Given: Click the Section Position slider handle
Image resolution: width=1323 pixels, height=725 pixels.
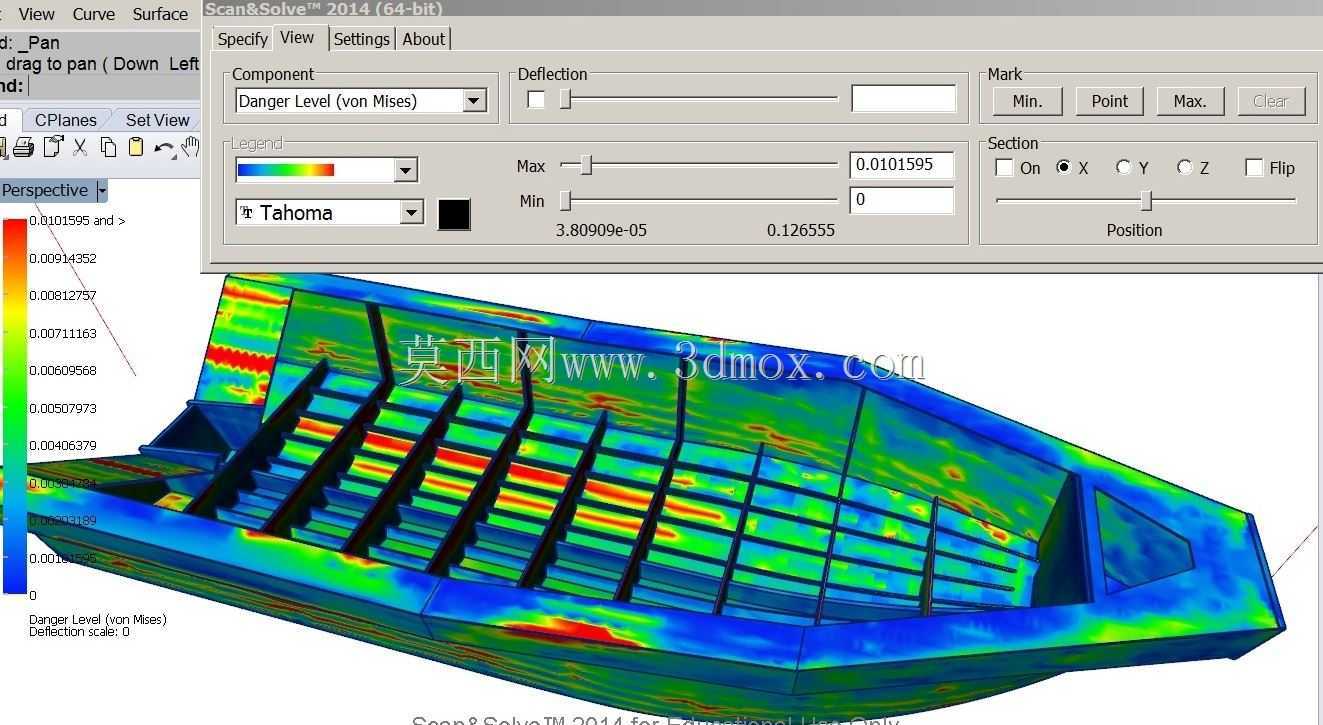Looking at the screenshot, I should 1147,200.
